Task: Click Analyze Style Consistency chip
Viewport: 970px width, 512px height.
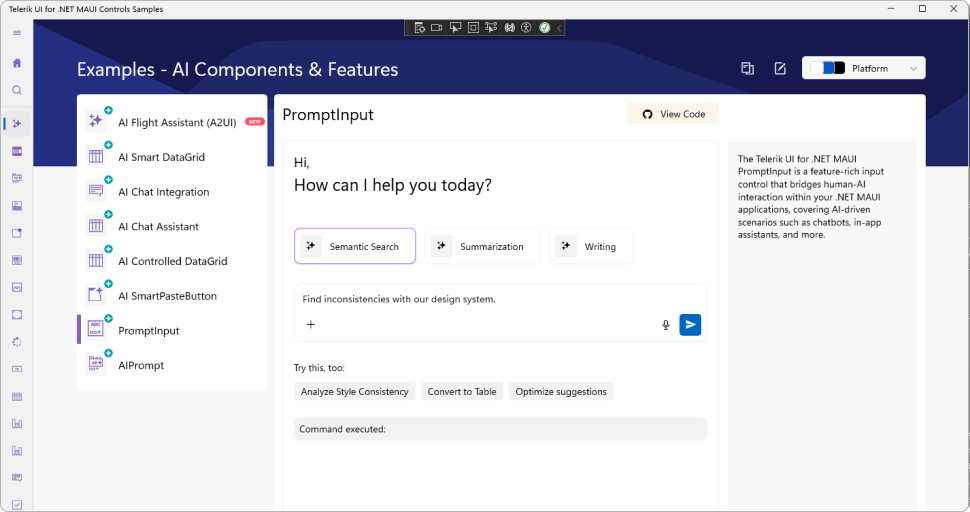Action: (x=354, y=391)
